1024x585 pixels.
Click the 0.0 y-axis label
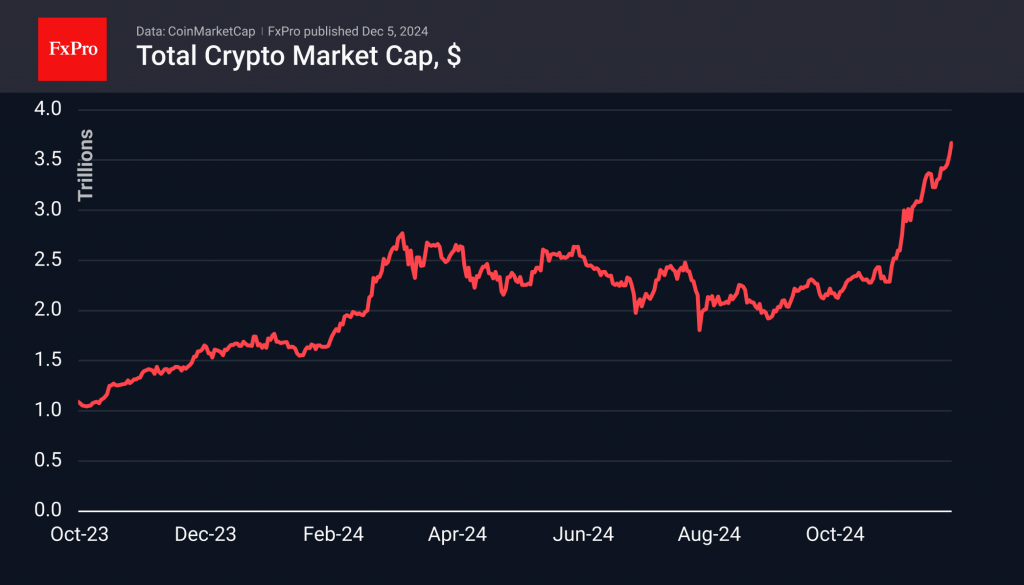(49, 511)
